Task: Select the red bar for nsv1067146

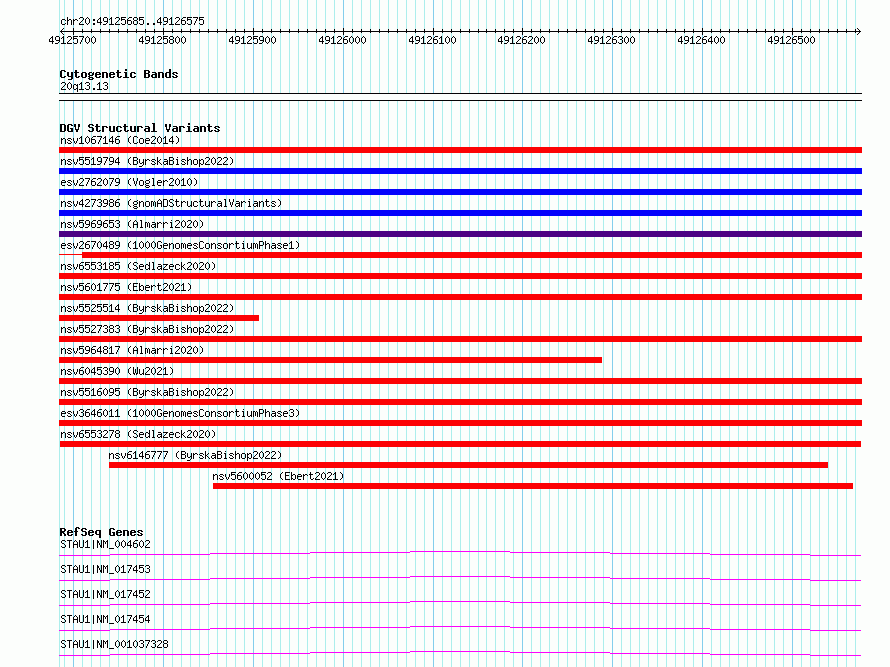Action: pos(460,150)
